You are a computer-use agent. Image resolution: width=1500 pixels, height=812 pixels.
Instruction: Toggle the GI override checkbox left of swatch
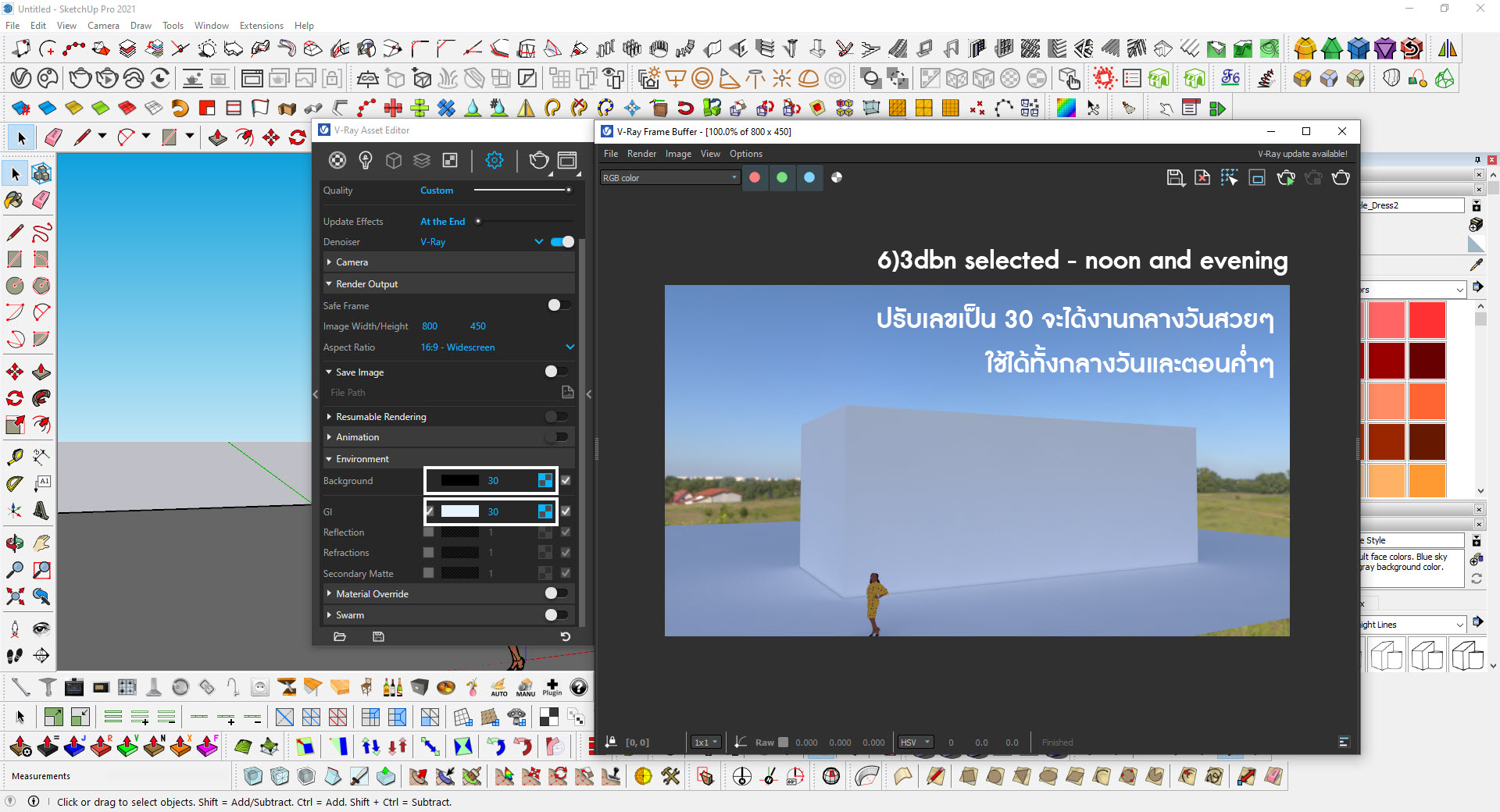click(430, 511)
